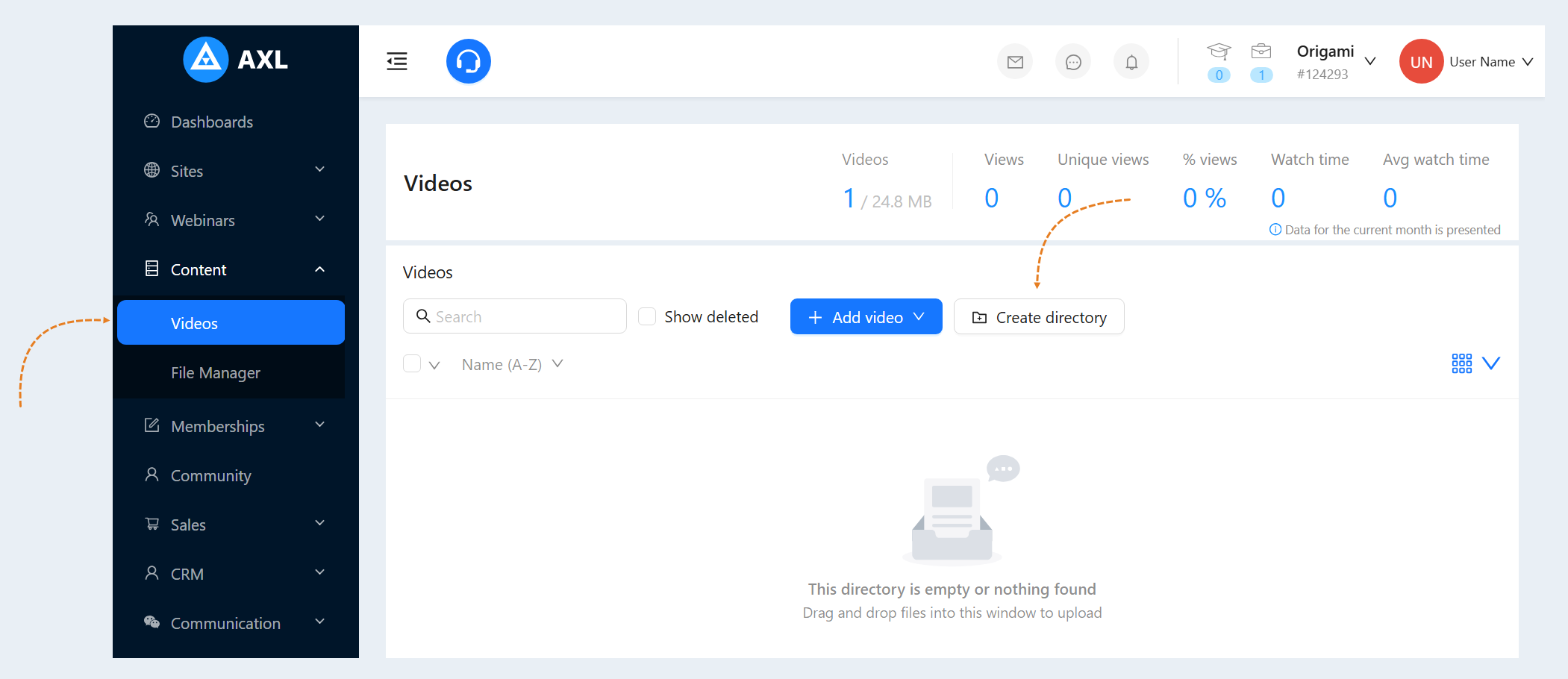Click the Dashboards gauge icon
Image resolution: width=1568 pixels, height=679 pixels.
(152, 122)
